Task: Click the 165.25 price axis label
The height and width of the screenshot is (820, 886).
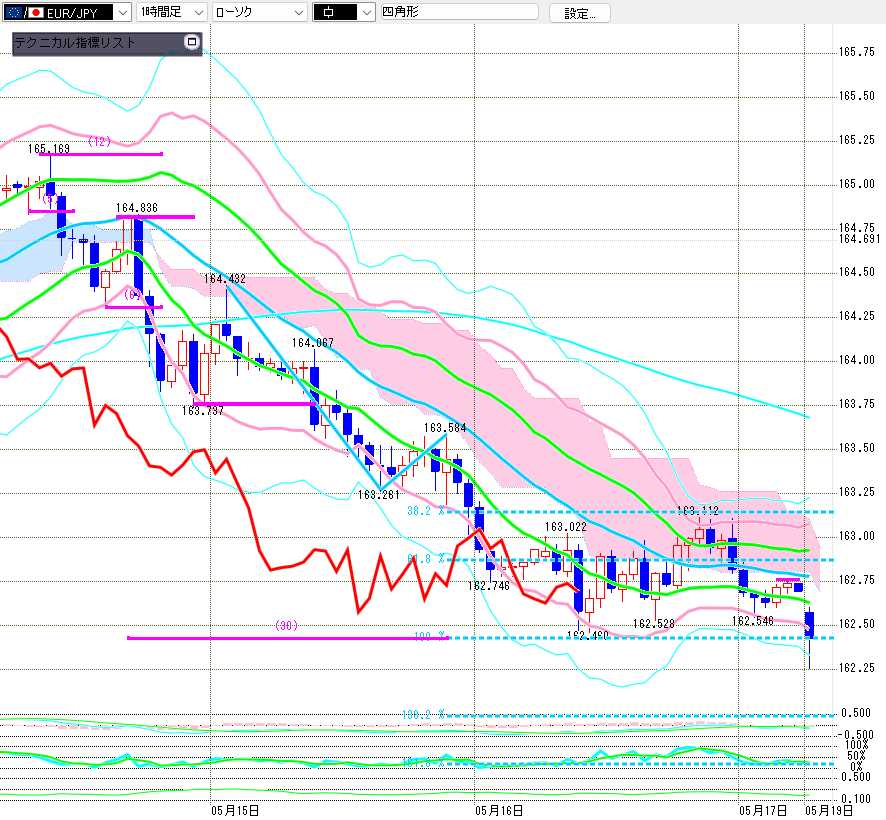Action: pos(856,140)
